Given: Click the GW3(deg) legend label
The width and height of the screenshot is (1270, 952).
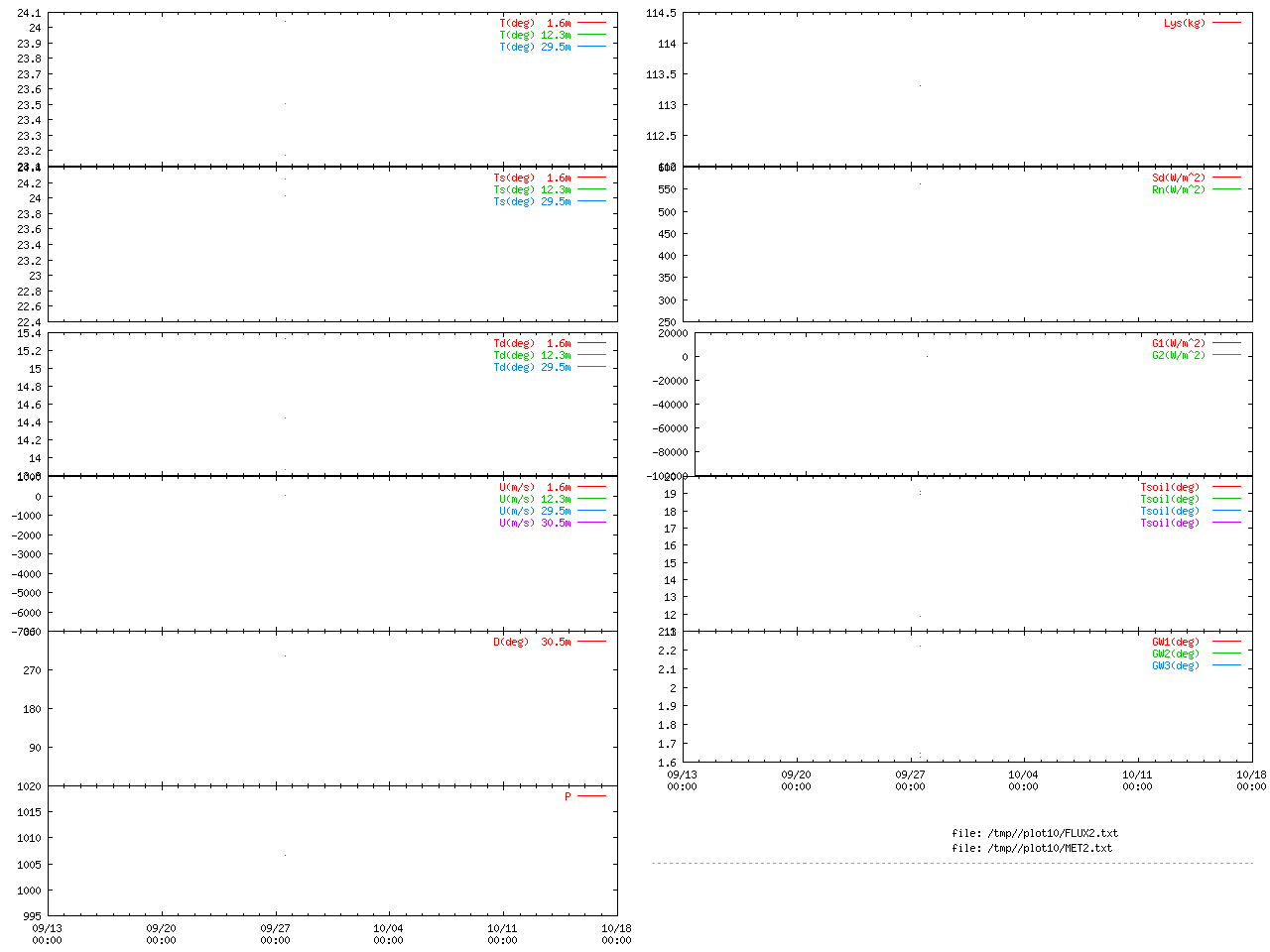Looking at the screenshot, I should (1175, 665).
